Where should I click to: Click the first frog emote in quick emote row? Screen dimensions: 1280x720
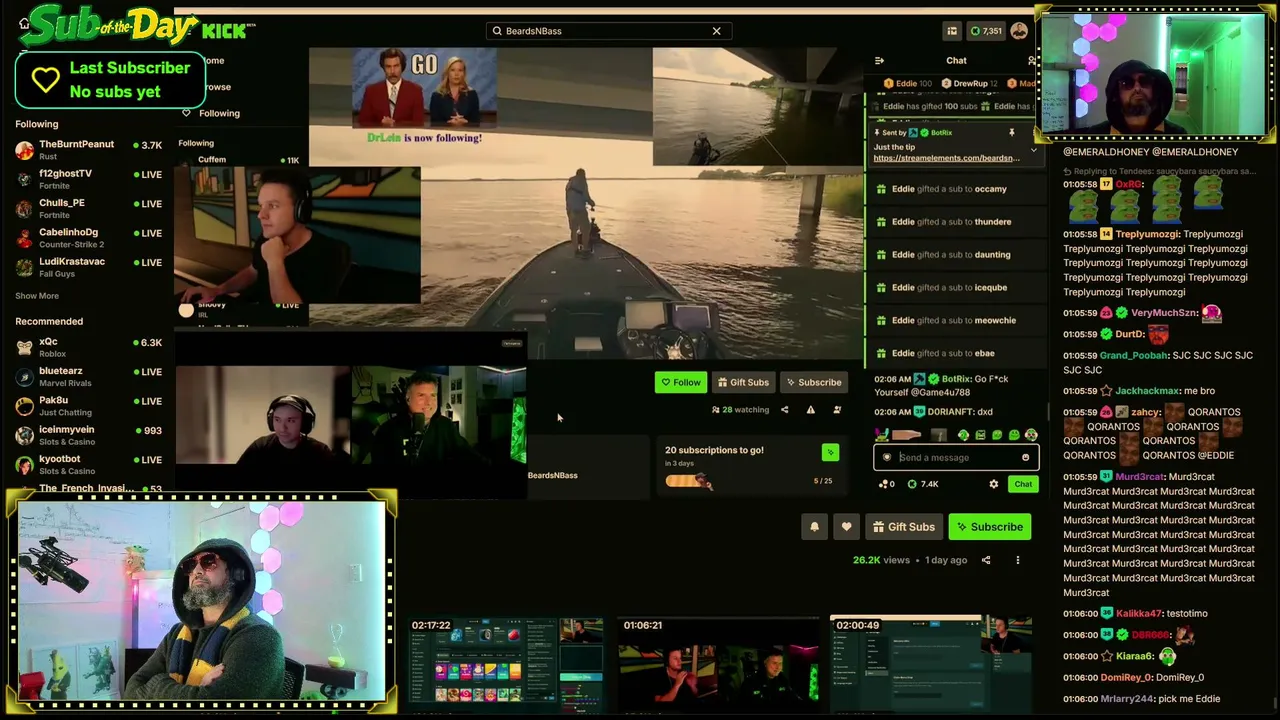coord(963,435)
